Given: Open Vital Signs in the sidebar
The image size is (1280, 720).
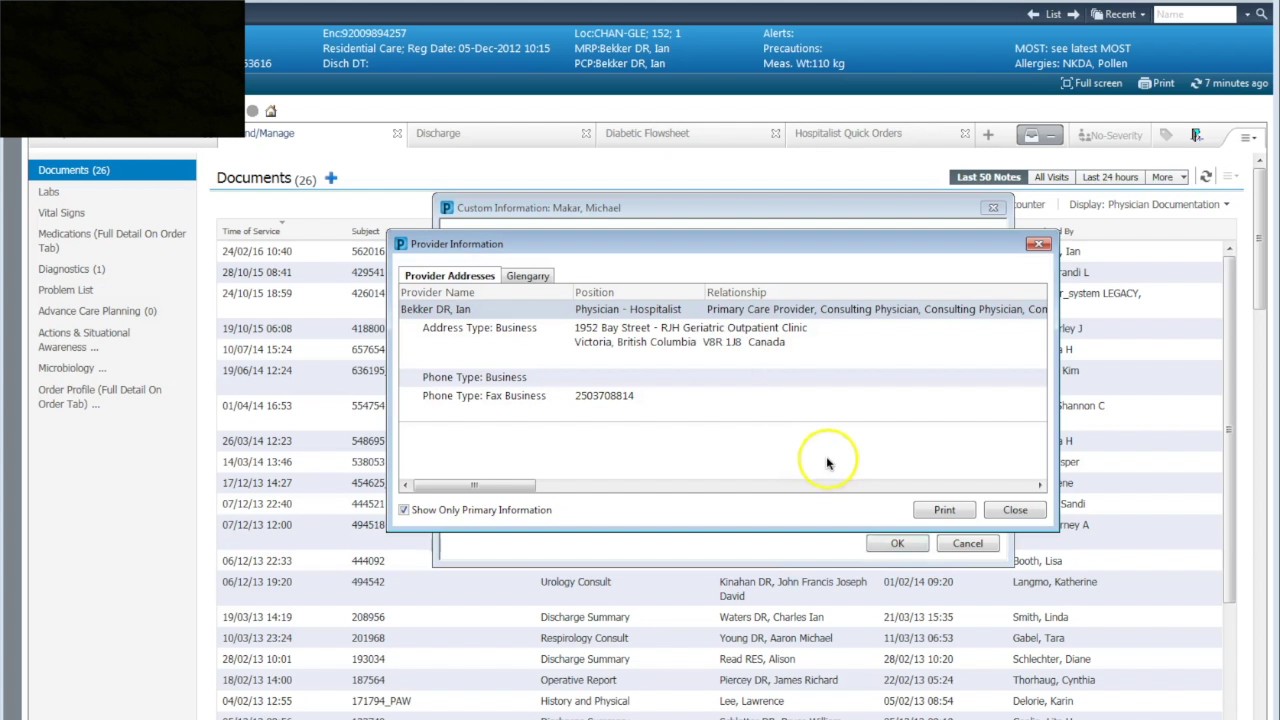Looking at the screenshot, I should click(x=61, y=212).
